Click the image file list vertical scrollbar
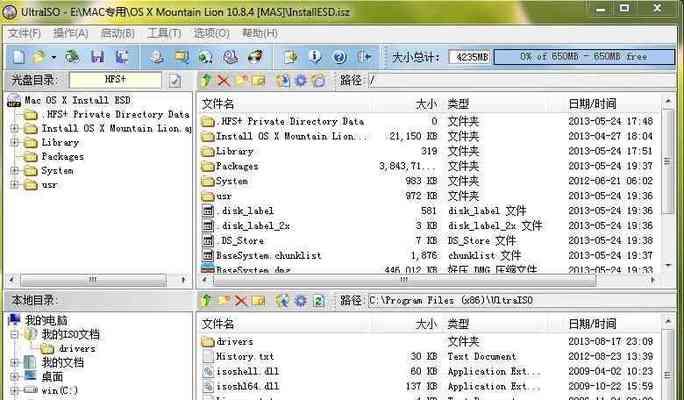Viewport: 684px width, 400px height. click(x=668, y=183)
